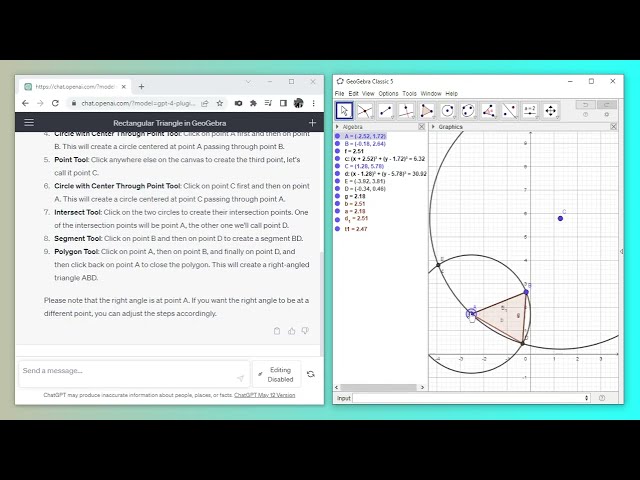Select the Polygon tool in GeoGebra
640x480 pixels.
[x=427, y=111]
